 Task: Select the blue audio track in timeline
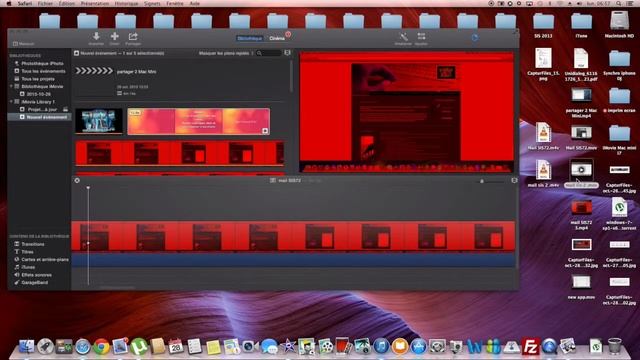coord(293,260)
